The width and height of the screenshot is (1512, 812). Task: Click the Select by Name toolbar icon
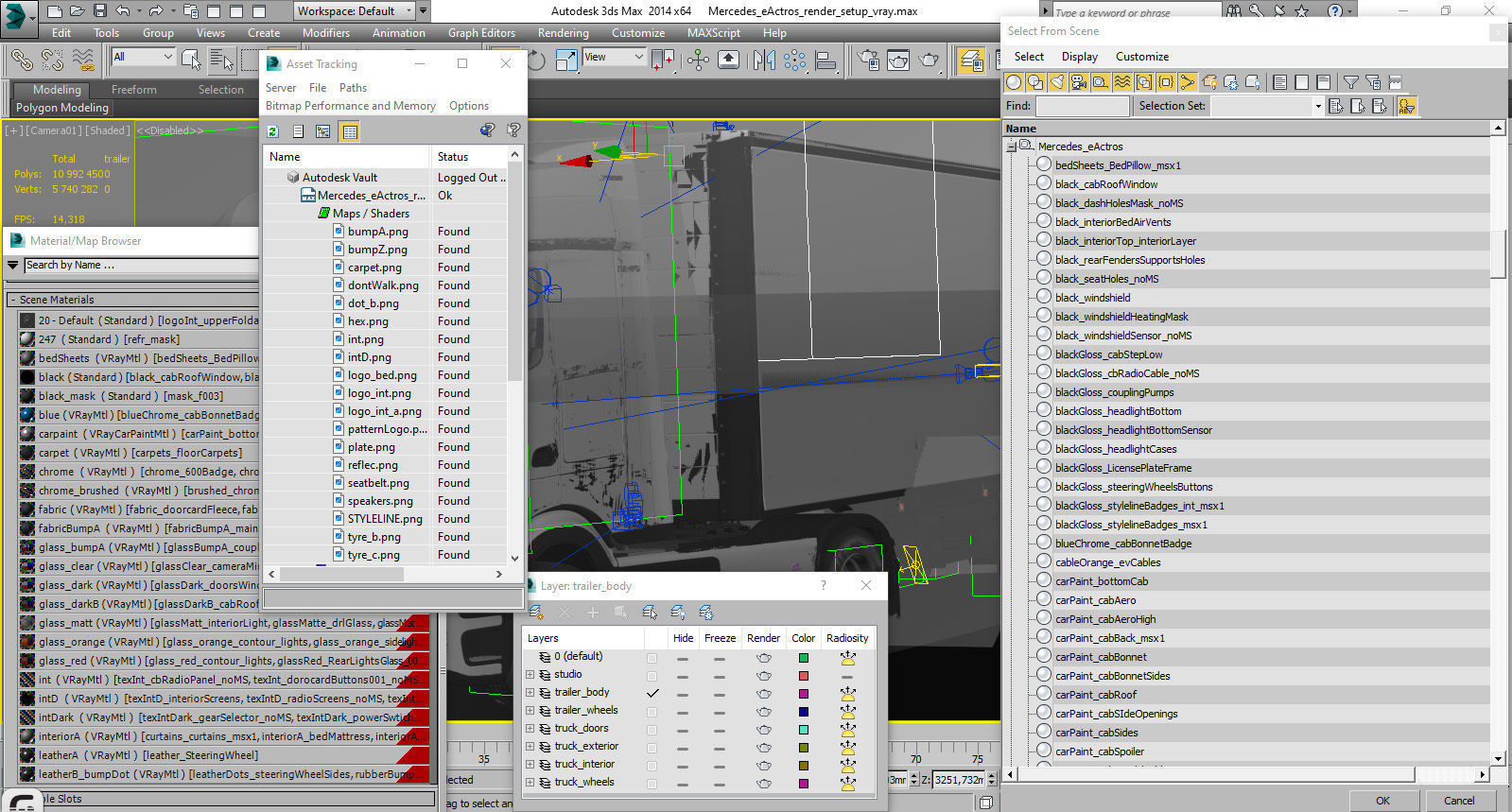click(x=221, y=60)
